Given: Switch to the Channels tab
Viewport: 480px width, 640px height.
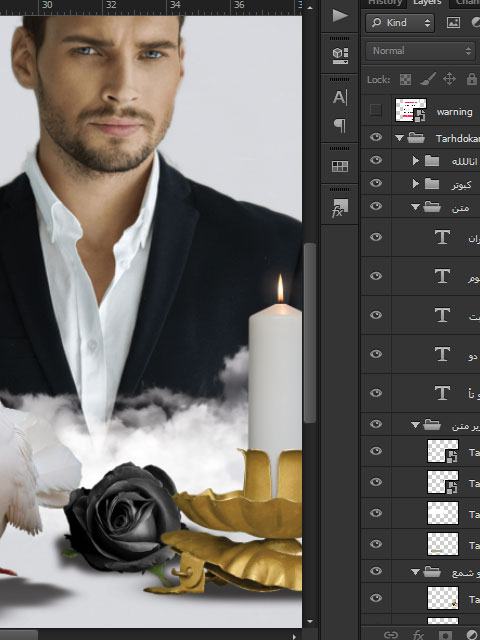Looking at the screenshot, I should click(468, 3).
